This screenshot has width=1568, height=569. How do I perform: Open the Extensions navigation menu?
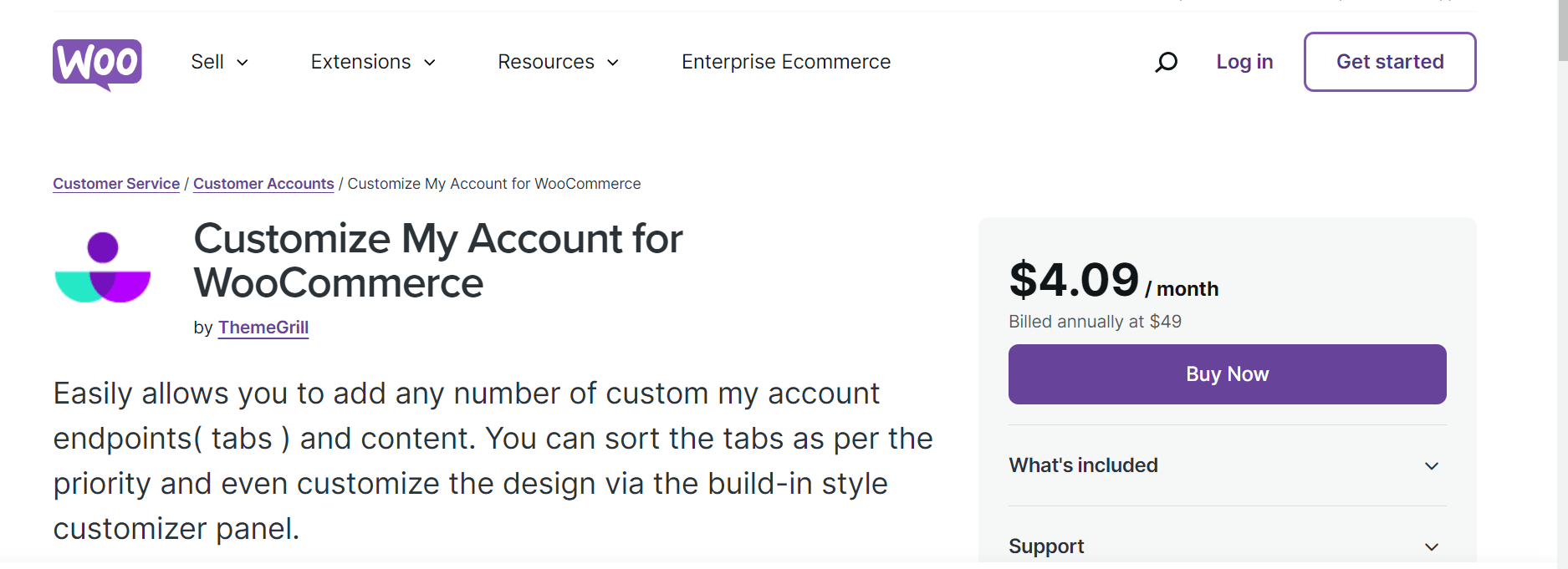tap(360, 62)
